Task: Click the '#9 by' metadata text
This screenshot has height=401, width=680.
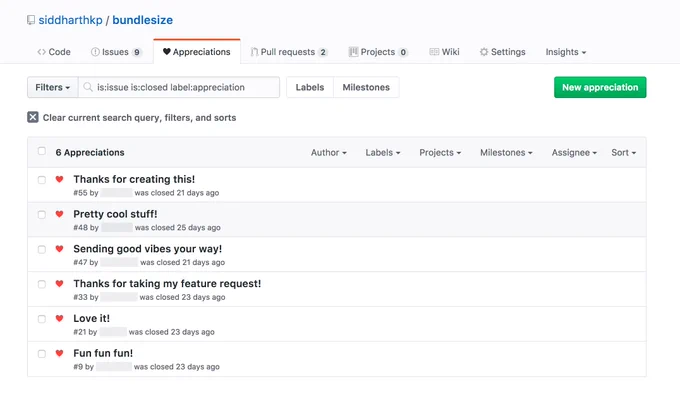Action: [83, 367]
